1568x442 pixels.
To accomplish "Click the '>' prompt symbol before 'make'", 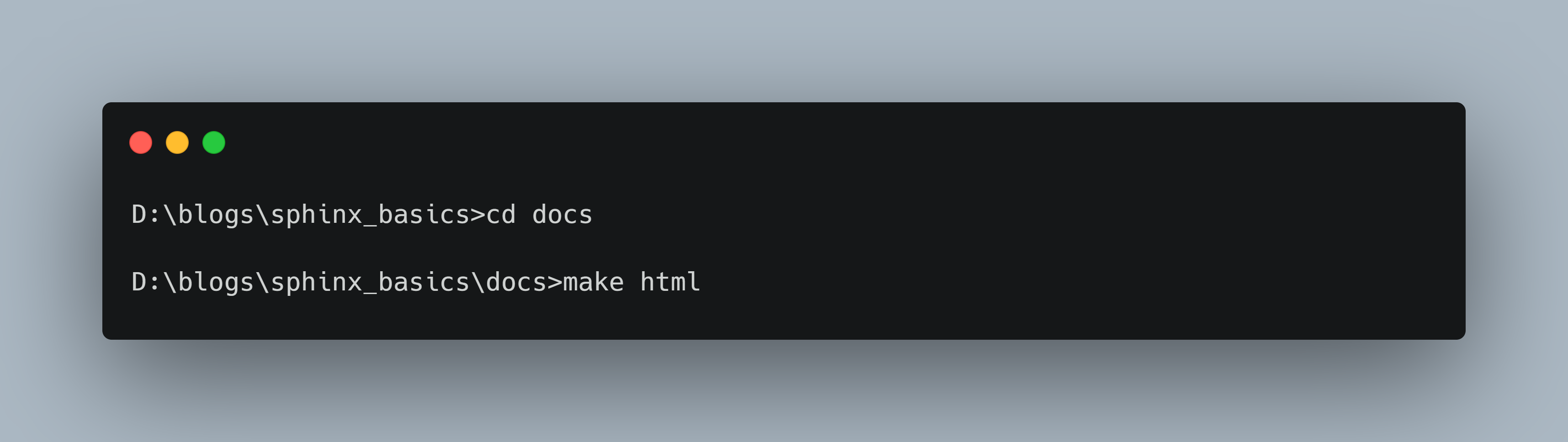I will 555,283.
